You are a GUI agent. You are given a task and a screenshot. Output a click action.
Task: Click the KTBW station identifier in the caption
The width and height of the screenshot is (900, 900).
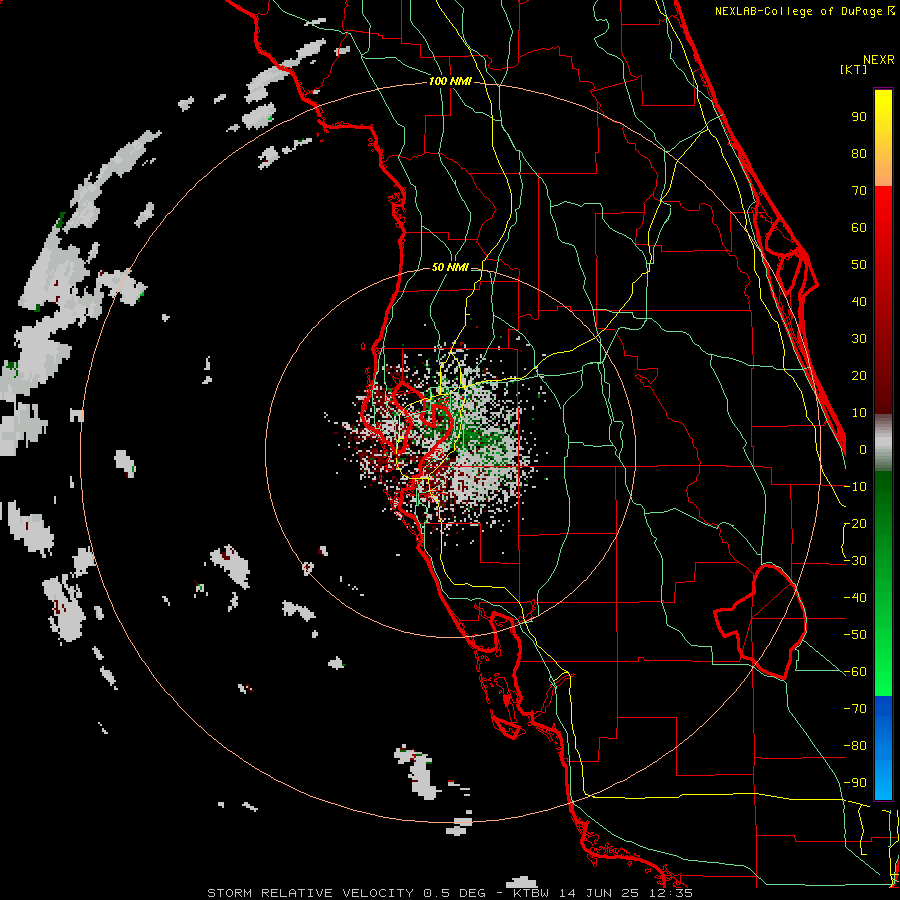[x=533, y=893]
